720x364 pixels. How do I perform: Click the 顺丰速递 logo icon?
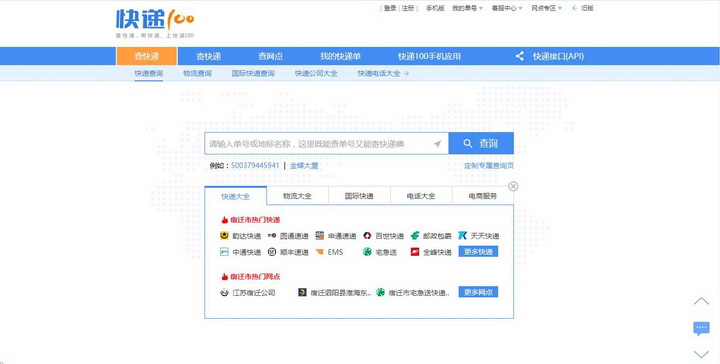(272, 252)
